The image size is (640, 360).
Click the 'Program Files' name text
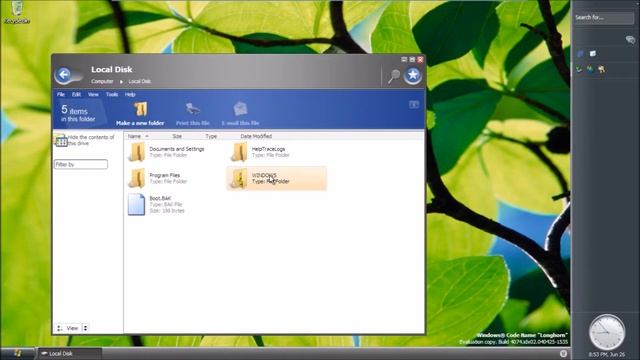pos(164,175)
